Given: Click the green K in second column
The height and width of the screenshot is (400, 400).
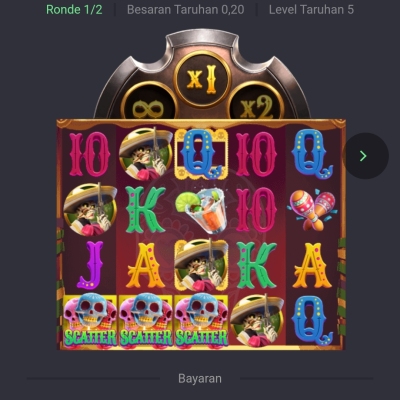Looking at the screenshot, I should click(x=145, y=210).
